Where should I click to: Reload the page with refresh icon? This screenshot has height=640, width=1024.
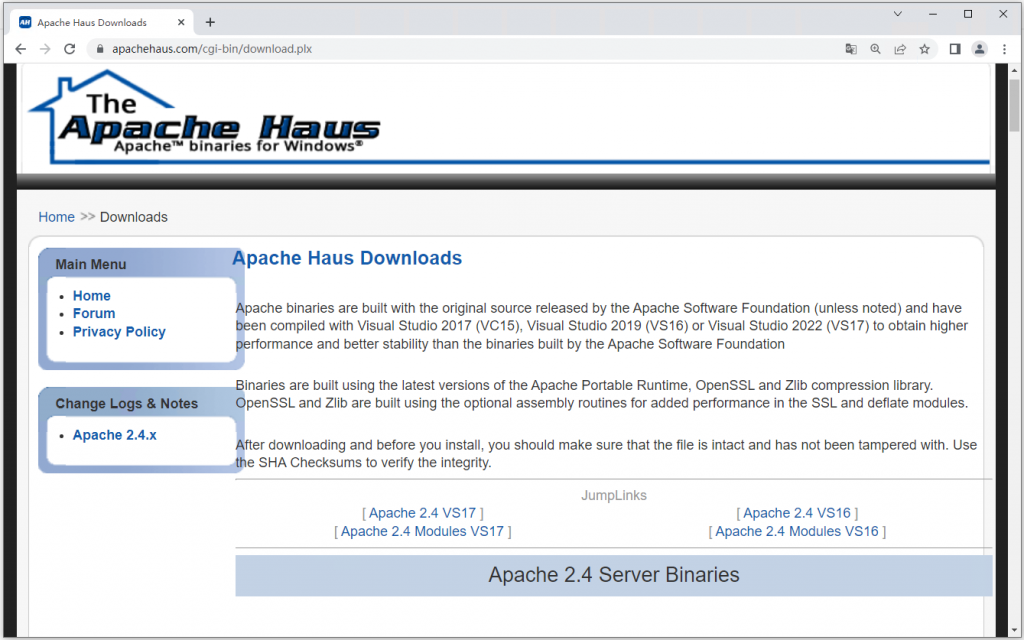click(x=69, y=49)
